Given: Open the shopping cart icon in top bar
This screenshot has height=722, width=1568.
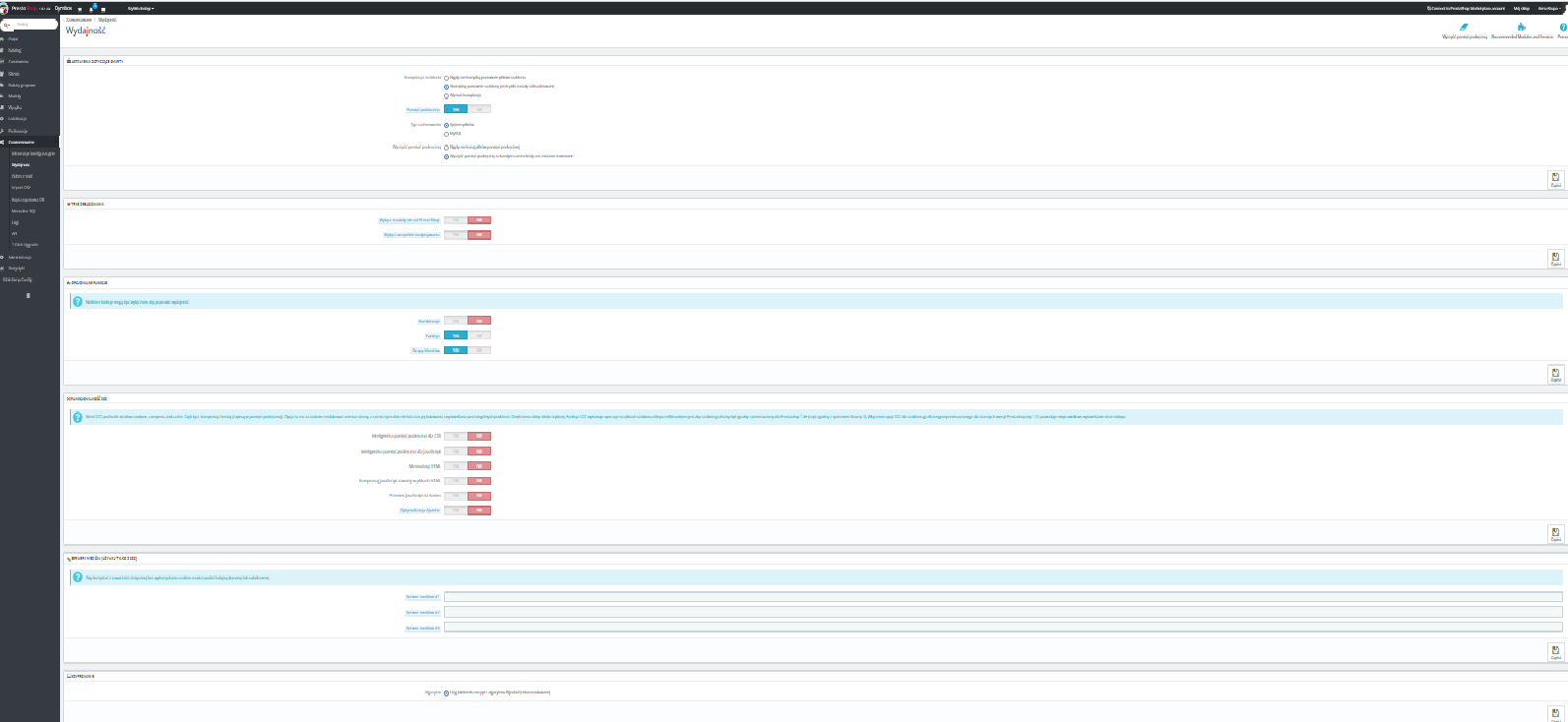Looking at the screenshot, I should click(x=80, y=9).
